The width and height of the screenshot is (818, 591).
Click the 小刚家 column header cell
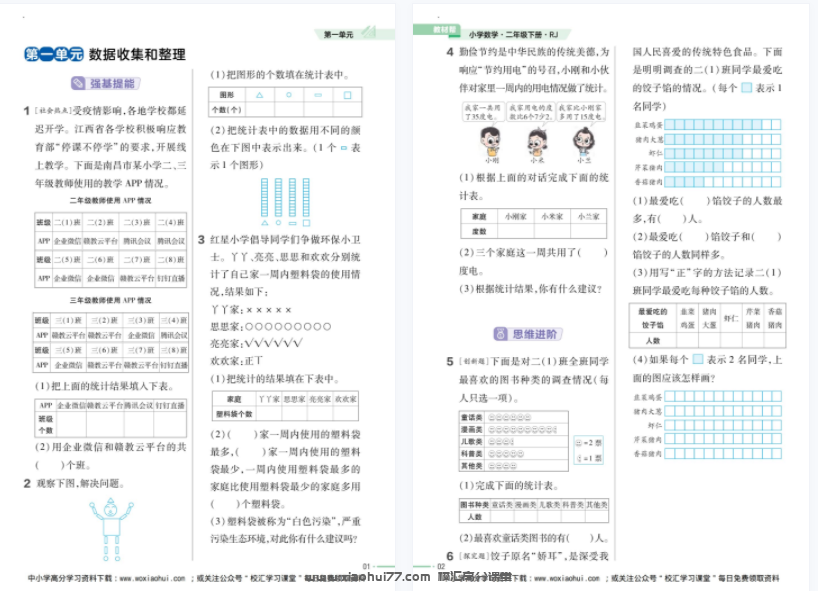pos(515,216)
